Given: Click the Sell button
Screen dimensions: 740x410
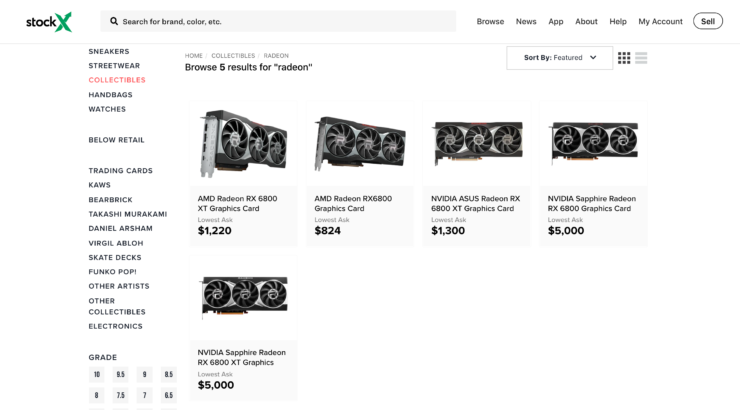Looking at the screenshot, I should pyautogui.click(x=707, y=21).
